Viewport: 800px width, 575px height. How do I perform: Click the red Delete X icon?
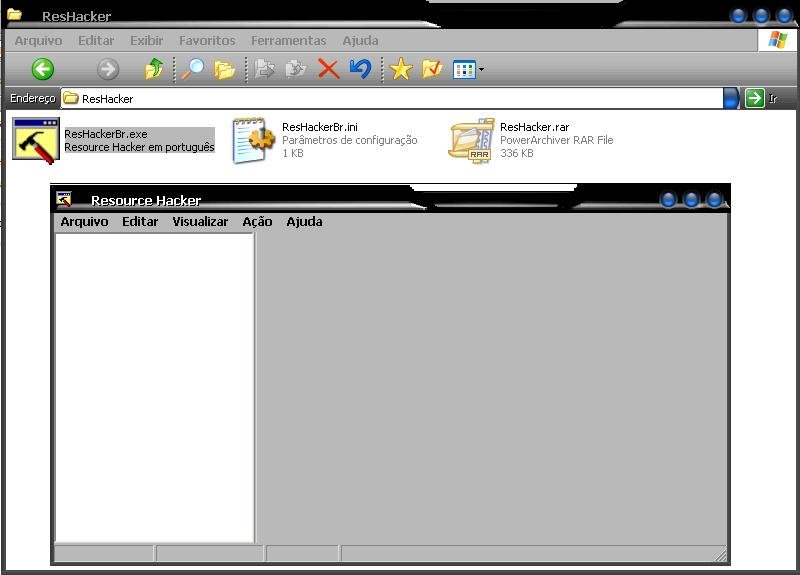point(328,69)
